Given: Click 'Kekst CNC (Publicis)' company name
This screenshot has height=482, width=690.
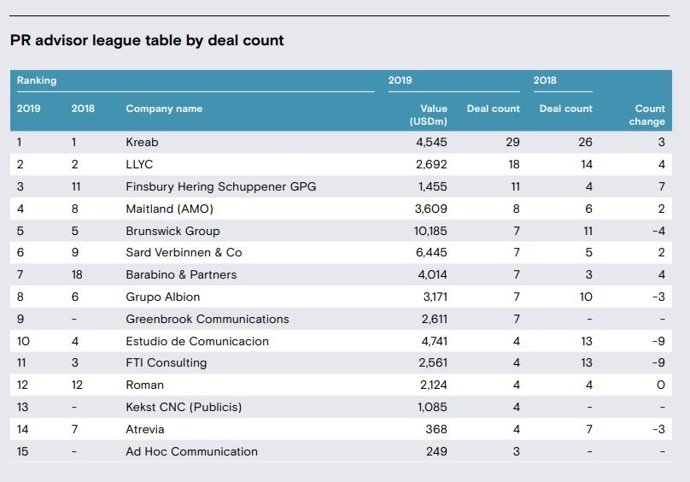Looking at the screenshot, I should 184,407.
